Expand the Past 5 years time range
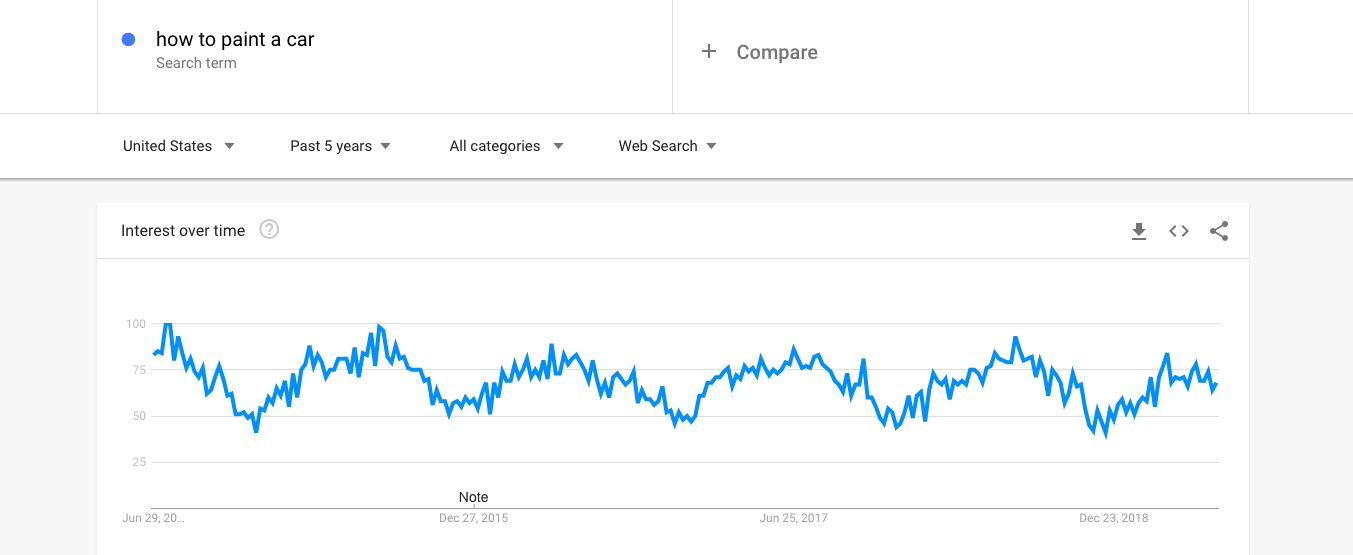The width and height of the screenshot is (1353, 555). 340,146
